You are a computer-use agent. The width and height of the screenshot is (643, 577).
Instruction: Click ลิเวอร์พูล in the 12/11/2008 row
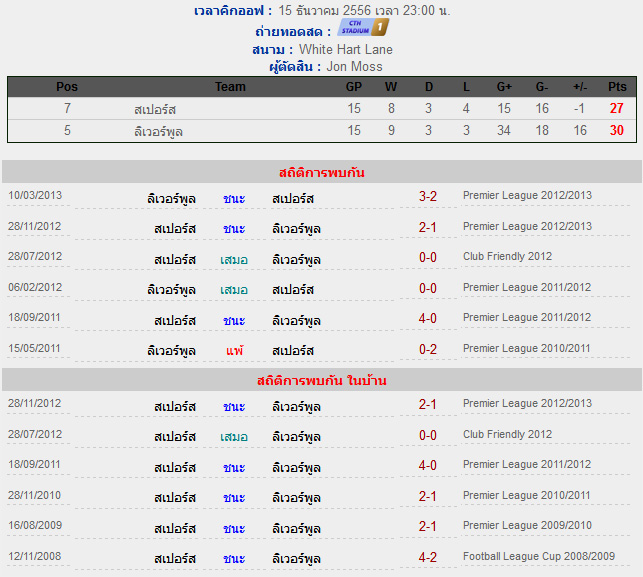(296, 559)
